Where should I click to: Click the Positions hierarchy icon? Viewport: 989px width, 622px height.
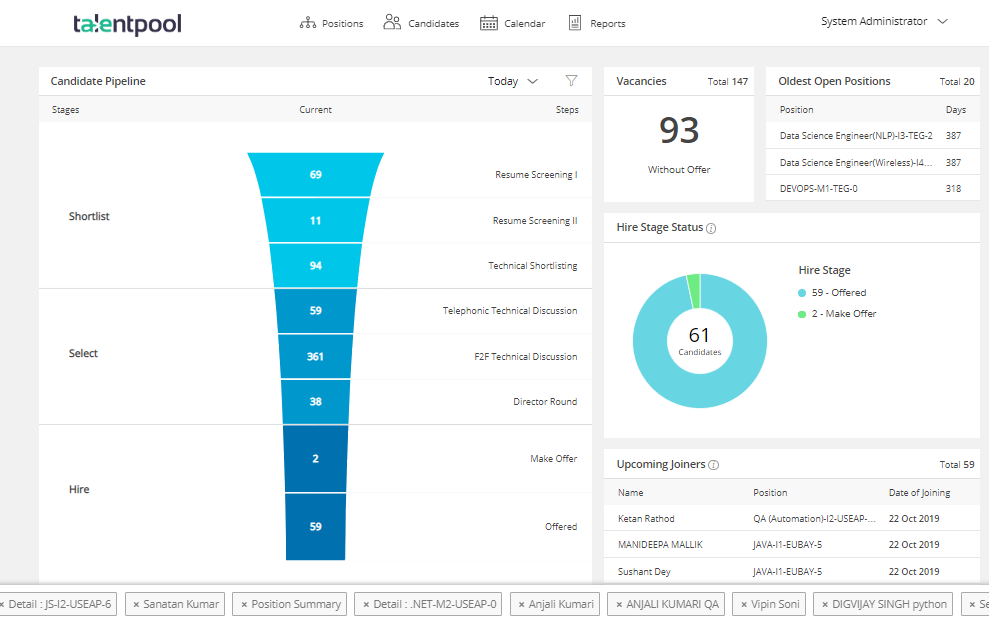tap(308, 23)
